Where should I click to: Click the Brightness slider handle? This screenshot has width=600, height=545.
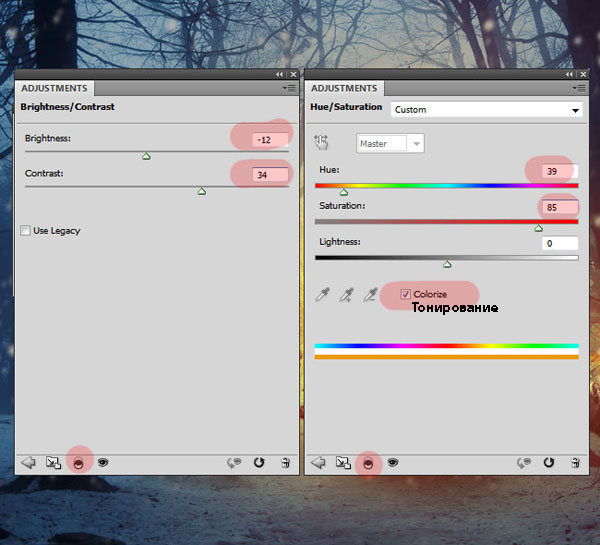pyautogui.click(x=146, y=156)
